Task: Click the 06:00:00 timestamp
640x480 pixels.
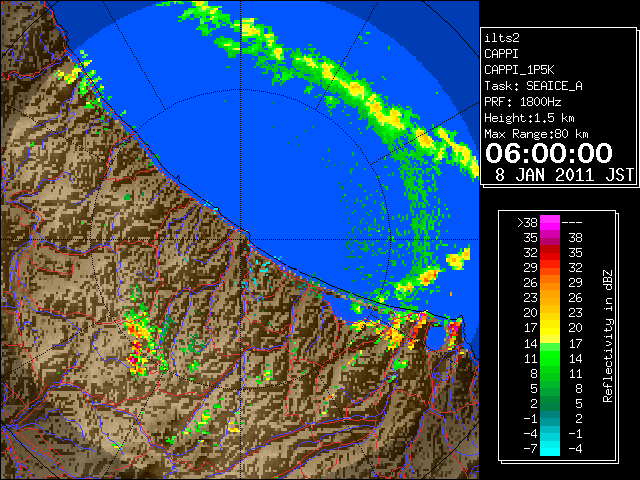Action: (549, 153)
